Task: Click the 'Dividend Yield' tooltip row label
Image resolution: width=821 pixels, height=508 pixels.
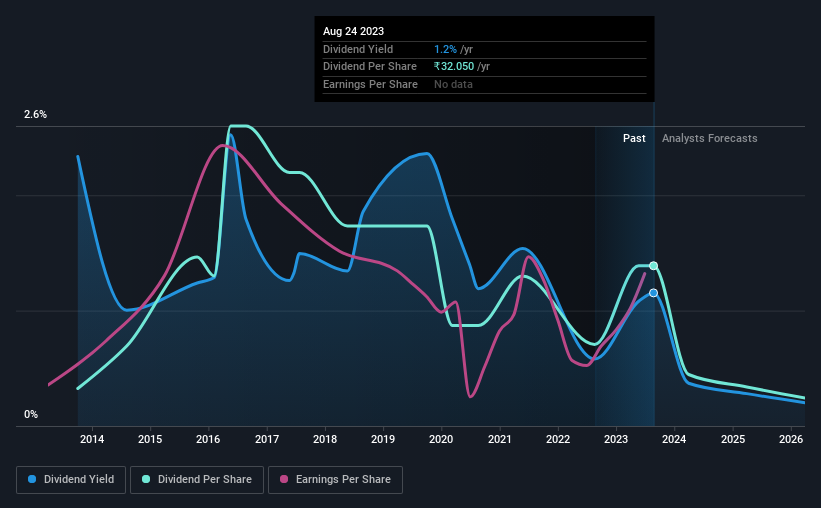Action: point(358,49)
